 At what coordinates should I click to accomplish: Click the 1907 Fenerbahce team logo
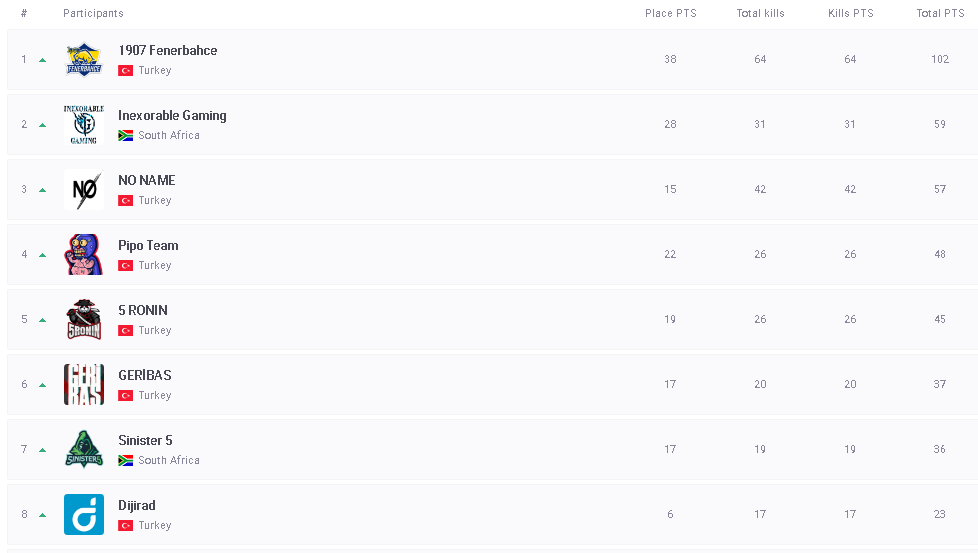[84, 60]
